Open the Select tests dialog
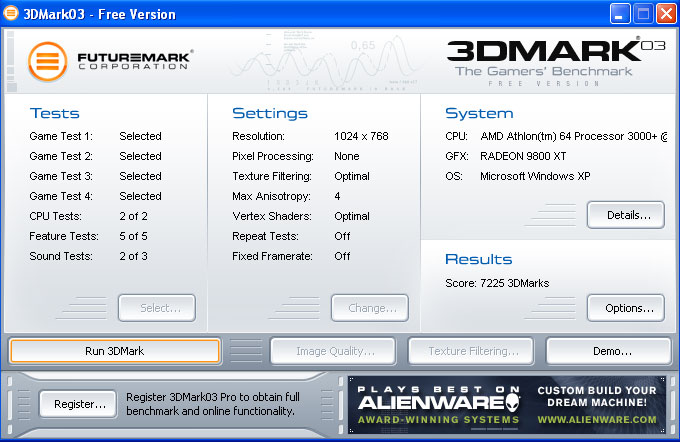 (x=157, y=308)
